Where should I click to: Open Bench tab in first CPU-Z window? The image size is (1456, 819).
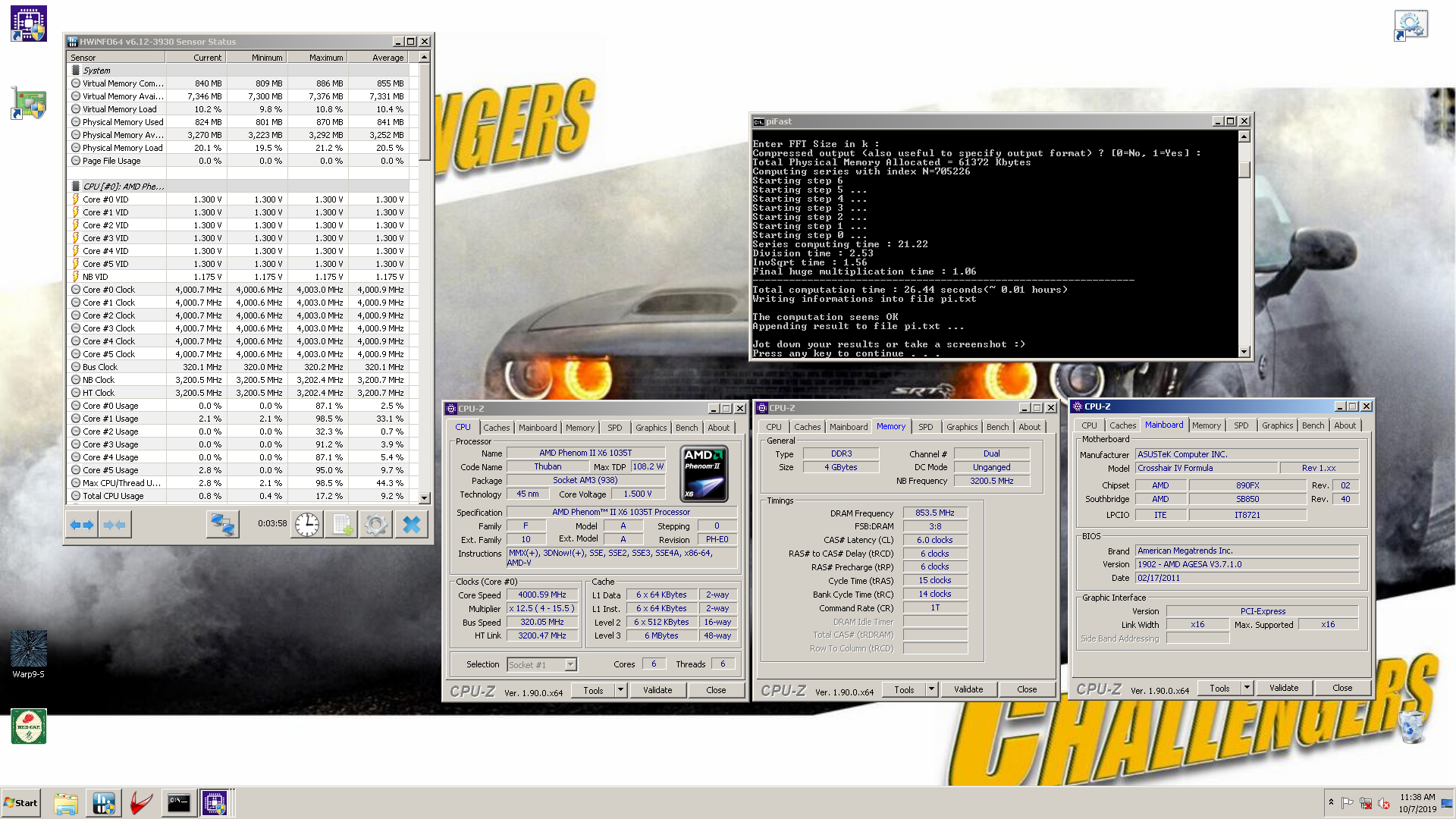tap(686, 428)
